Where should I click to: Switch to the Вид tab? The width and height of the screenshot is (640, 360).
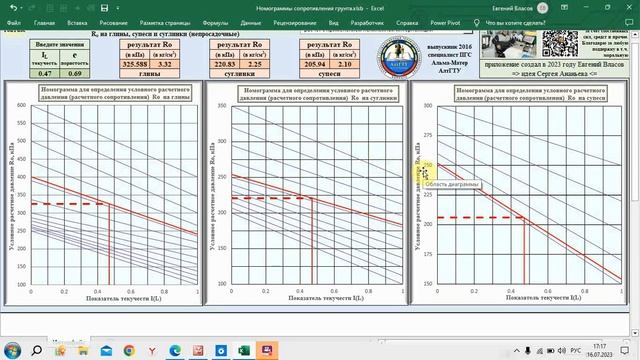pos(333,23)
